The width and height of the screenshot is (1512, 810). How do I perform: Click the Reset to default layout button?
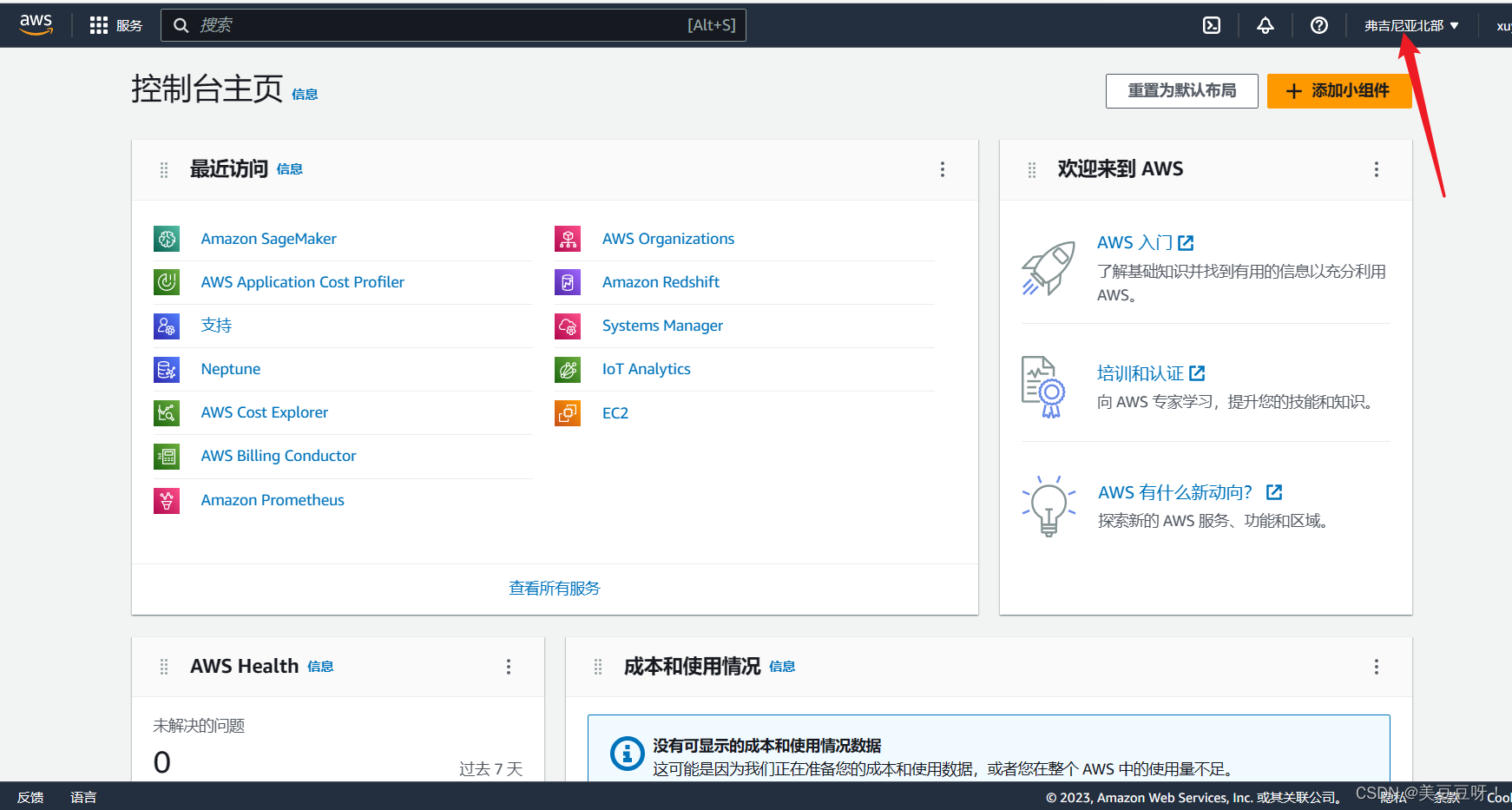coord(1181,90)
